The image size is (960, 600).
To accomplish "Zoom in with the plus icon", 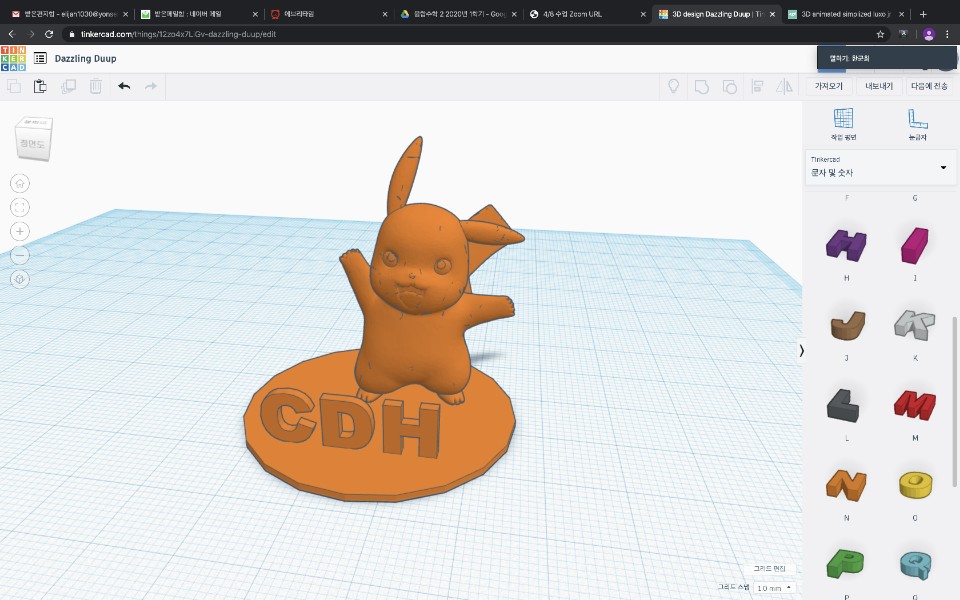I will point(20,231).
